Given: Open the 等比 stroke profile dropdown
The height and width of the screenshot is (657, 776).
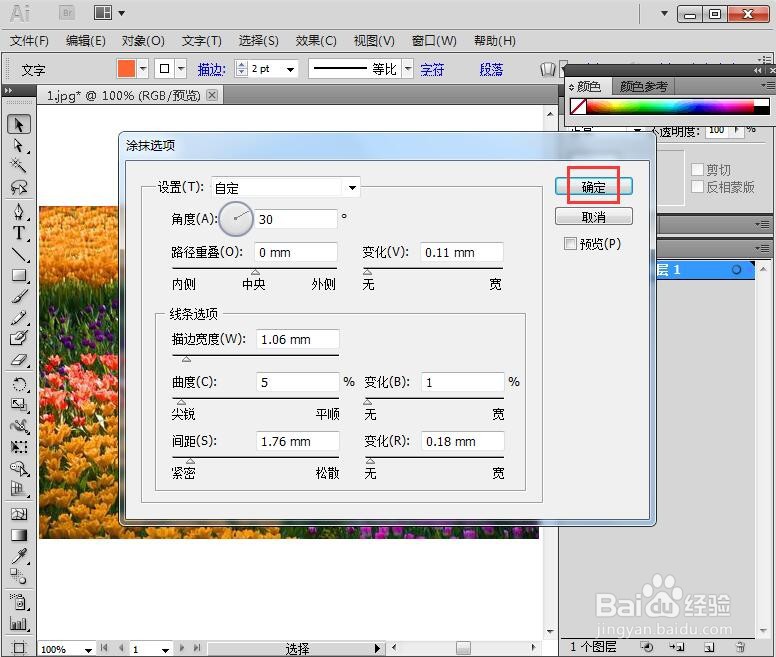Looking at the screenshot, I should pyautogui.click(x=408, y=69).
